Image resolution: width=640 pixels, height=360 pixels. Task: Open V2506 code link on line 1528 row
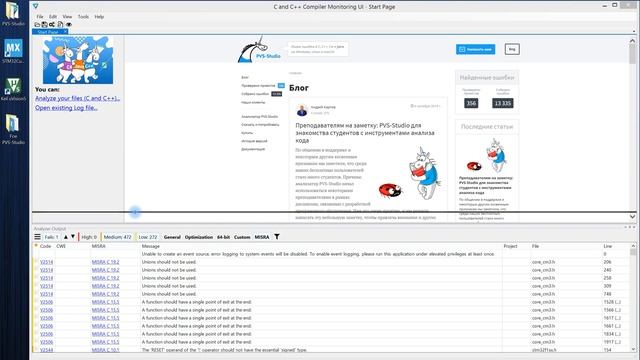click(x=46, y=302)
